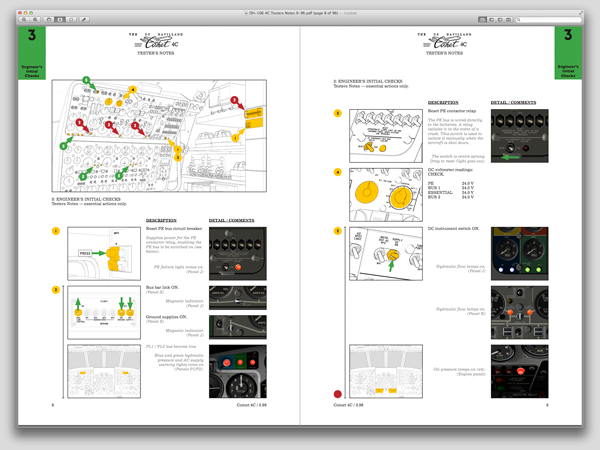
Task: Click the 'Oil pressure lamps on (x4)' note
Action: (x=459, y=372)
